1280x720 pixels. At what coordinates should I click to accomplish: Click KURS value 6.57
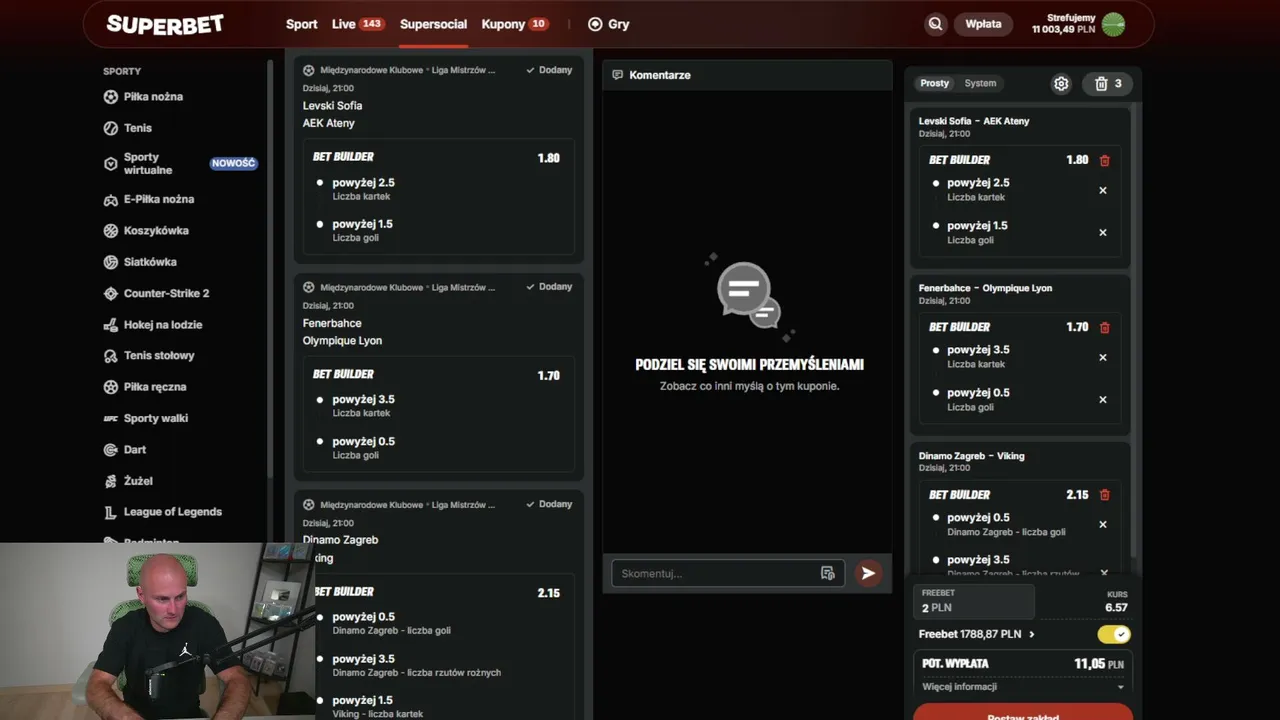click(1116, 607)
